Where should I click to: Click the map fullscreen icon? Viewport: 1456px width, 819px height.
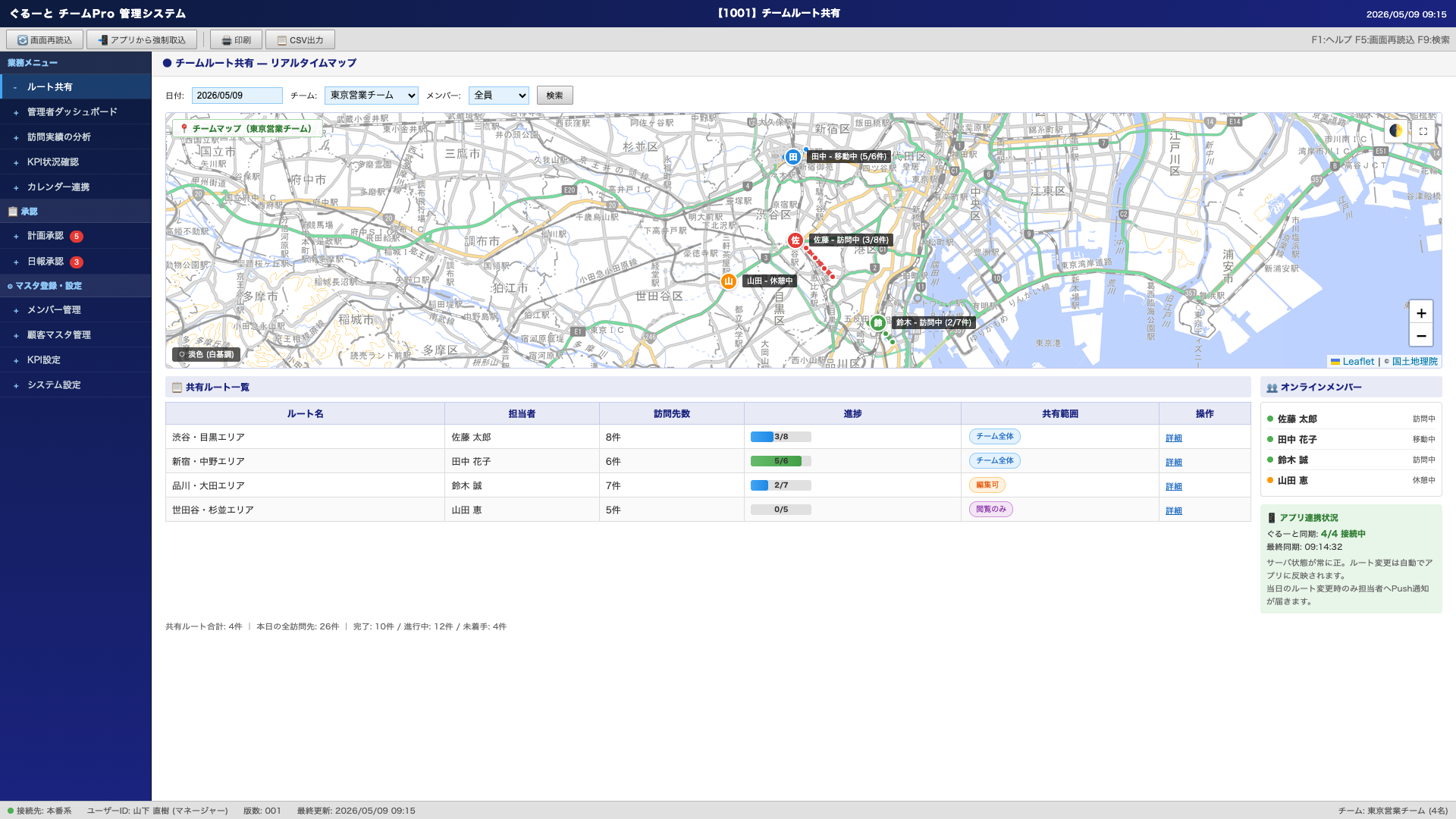point(1423,131)
